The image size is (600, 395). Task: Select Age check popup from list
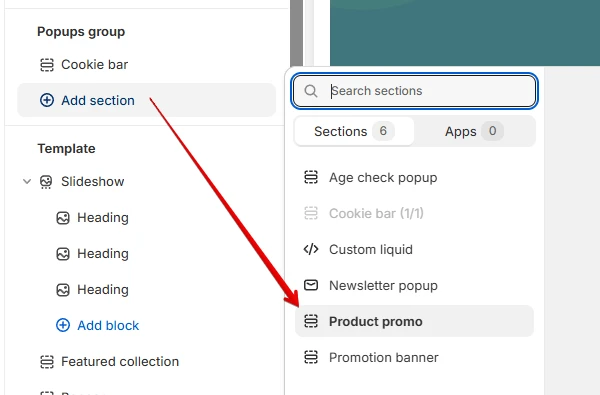(414, 178)
